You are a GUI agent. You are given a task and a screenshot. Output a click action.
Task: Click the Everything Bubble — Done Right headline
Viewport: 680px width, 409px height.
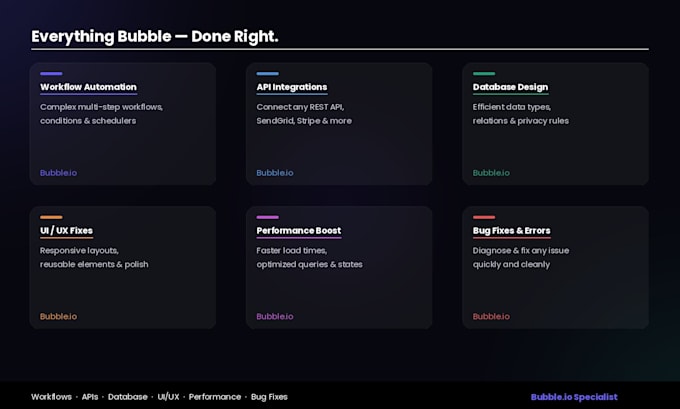pyautogui.click(x=154, y=36)
